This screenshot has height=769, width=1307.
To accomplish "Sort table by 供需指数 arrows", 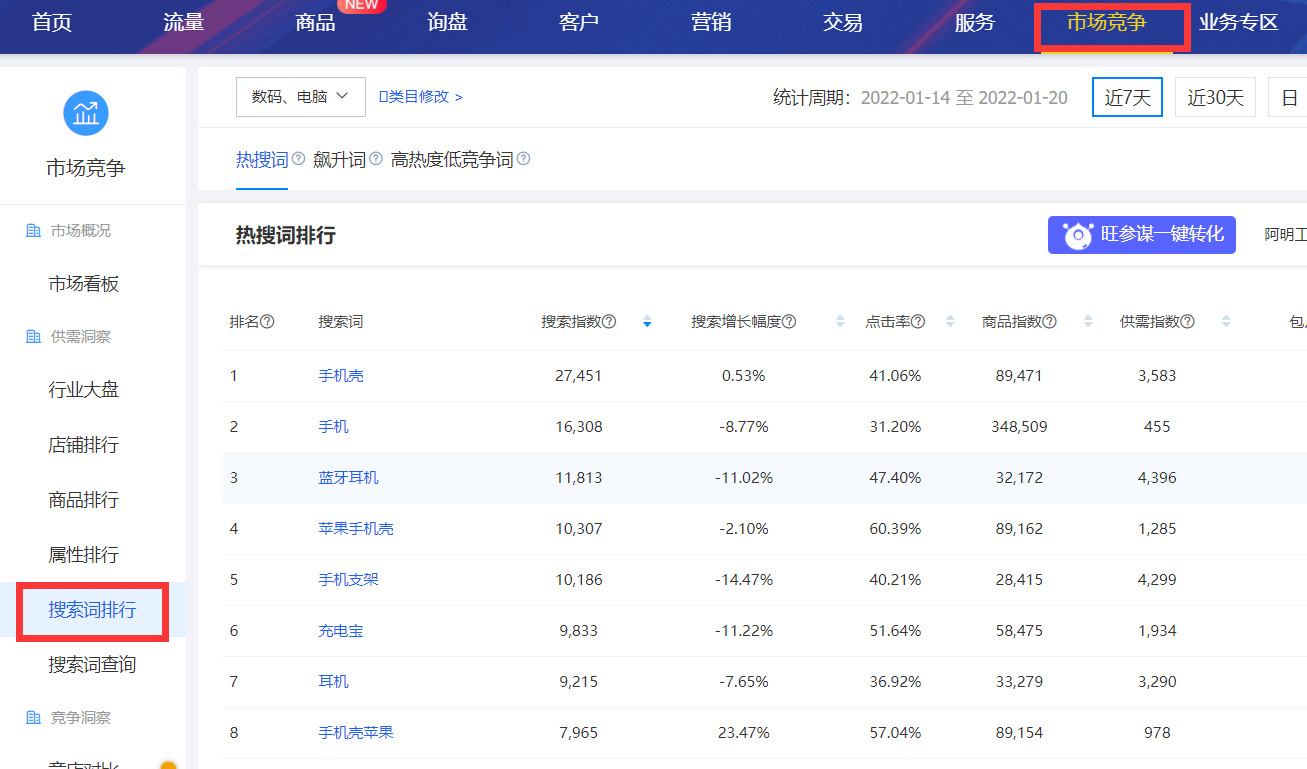I will click(x=1226, y=322).
